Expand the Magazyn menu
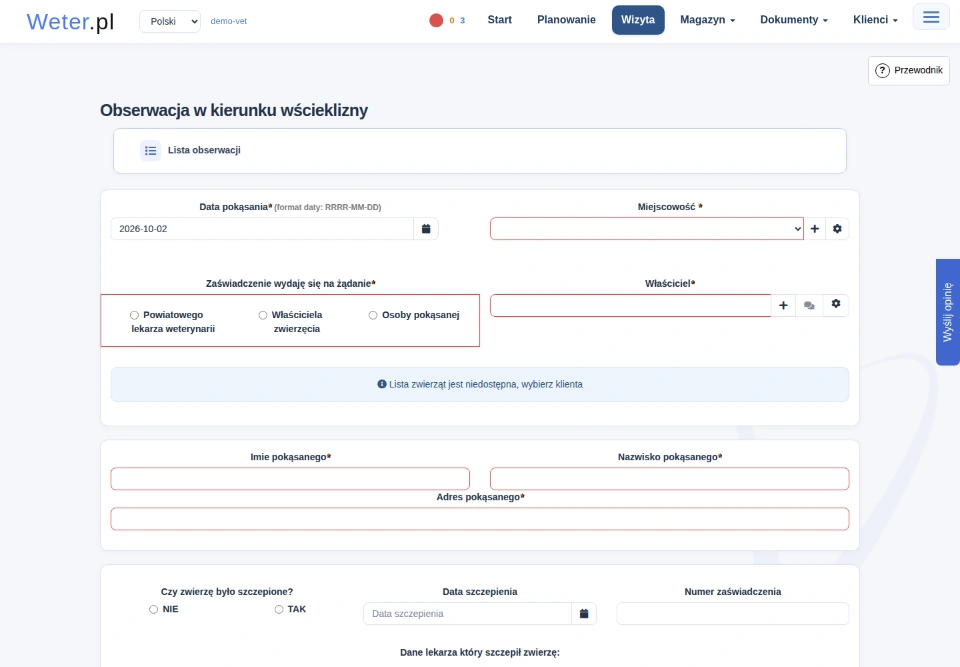This screenshot has height=667, width=960. tap(707, 20)
